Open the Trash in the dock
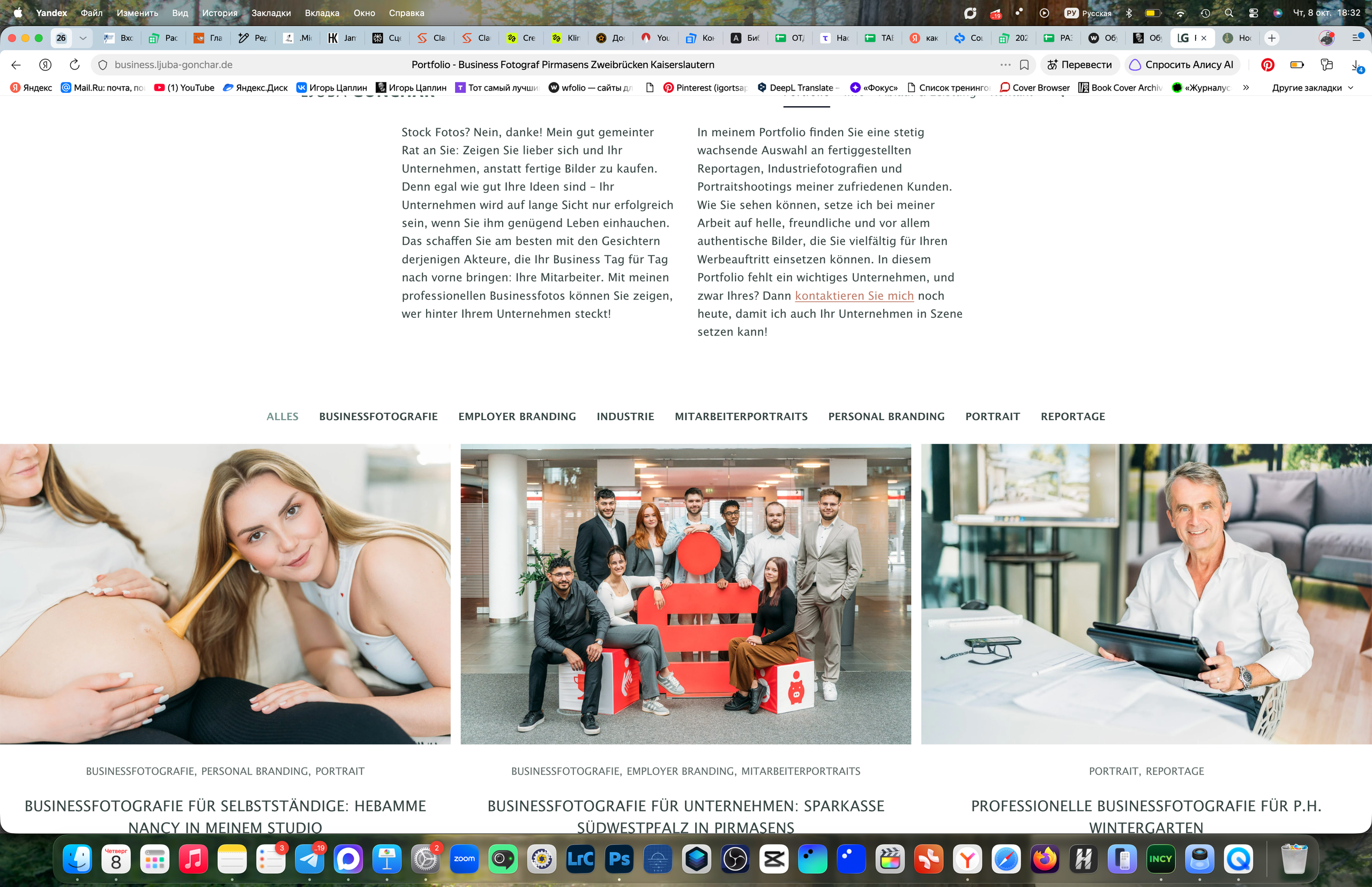Viewport: 1372px width, 887px height. point(1294,859)
